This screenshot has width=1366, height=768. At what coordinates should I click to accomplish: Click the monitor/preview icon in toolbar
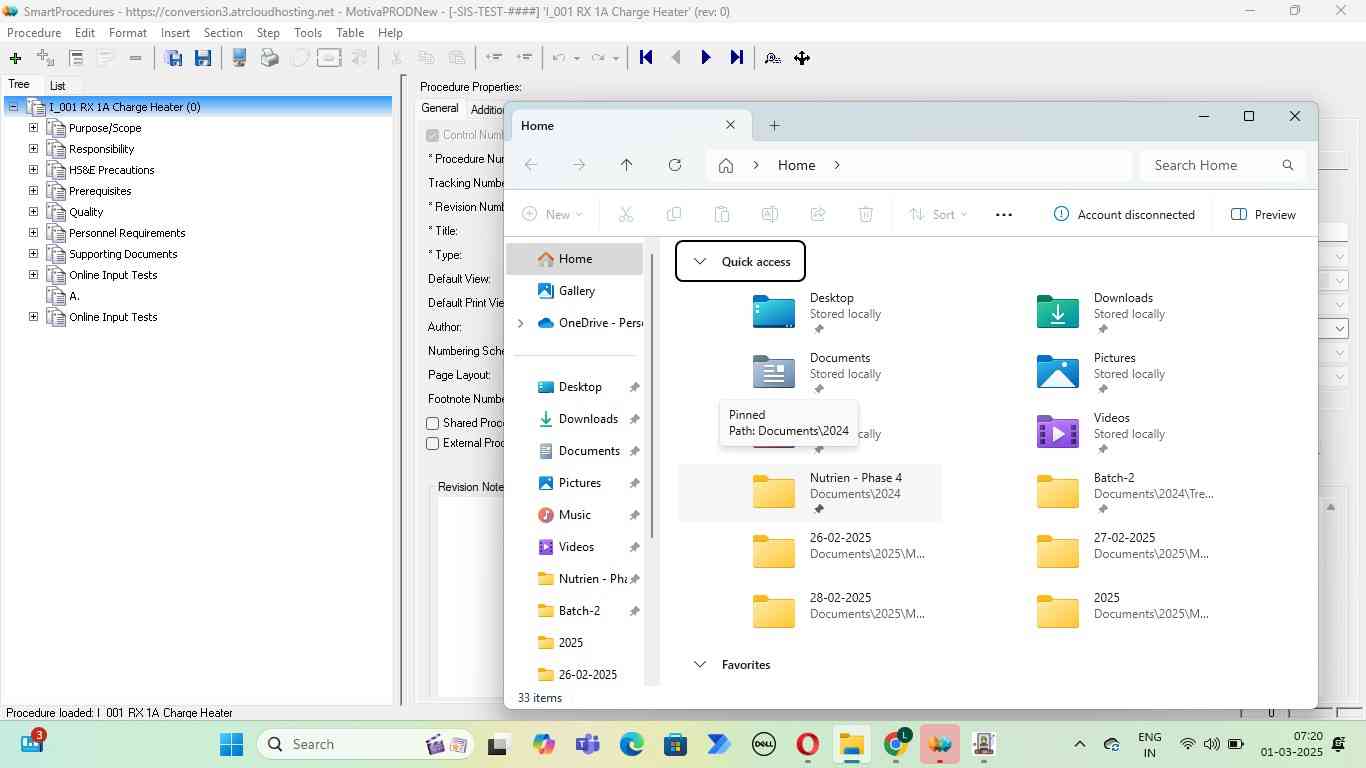tap(239, 58)
